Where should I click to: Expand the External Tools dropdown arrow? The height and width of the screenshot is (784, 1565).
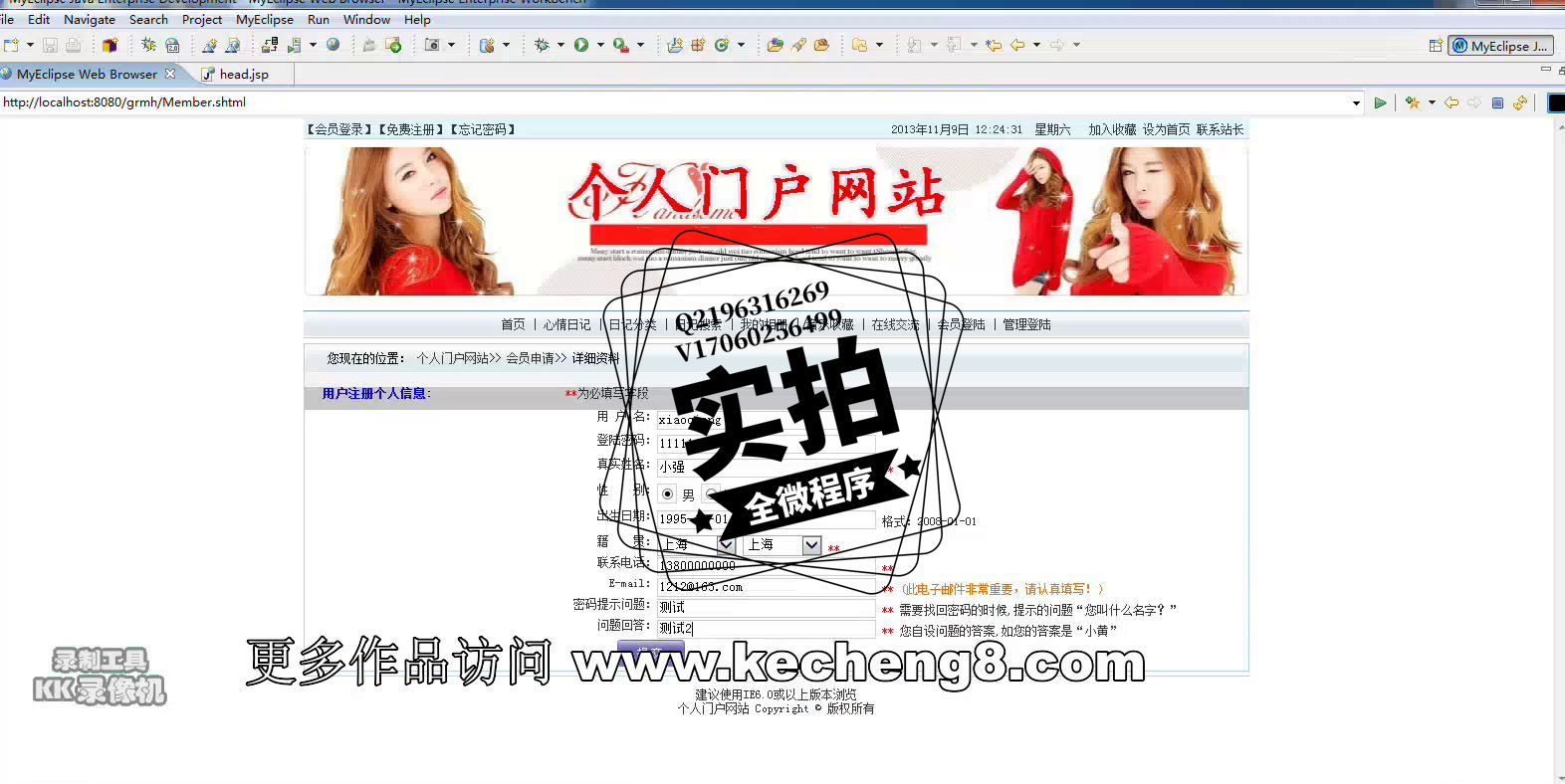640,45
